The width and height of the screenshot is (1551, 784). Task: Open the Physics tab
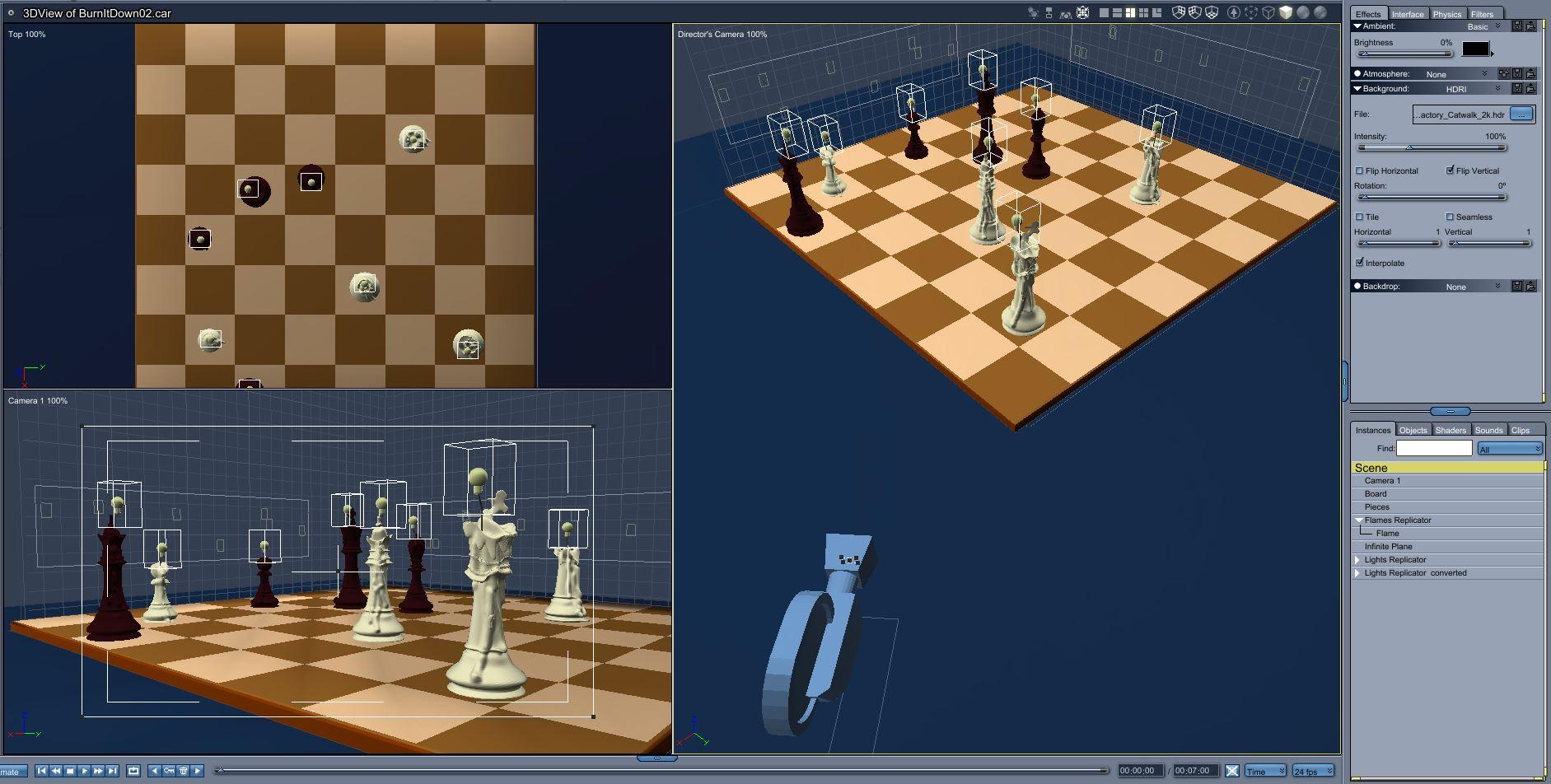(1446, 14)
